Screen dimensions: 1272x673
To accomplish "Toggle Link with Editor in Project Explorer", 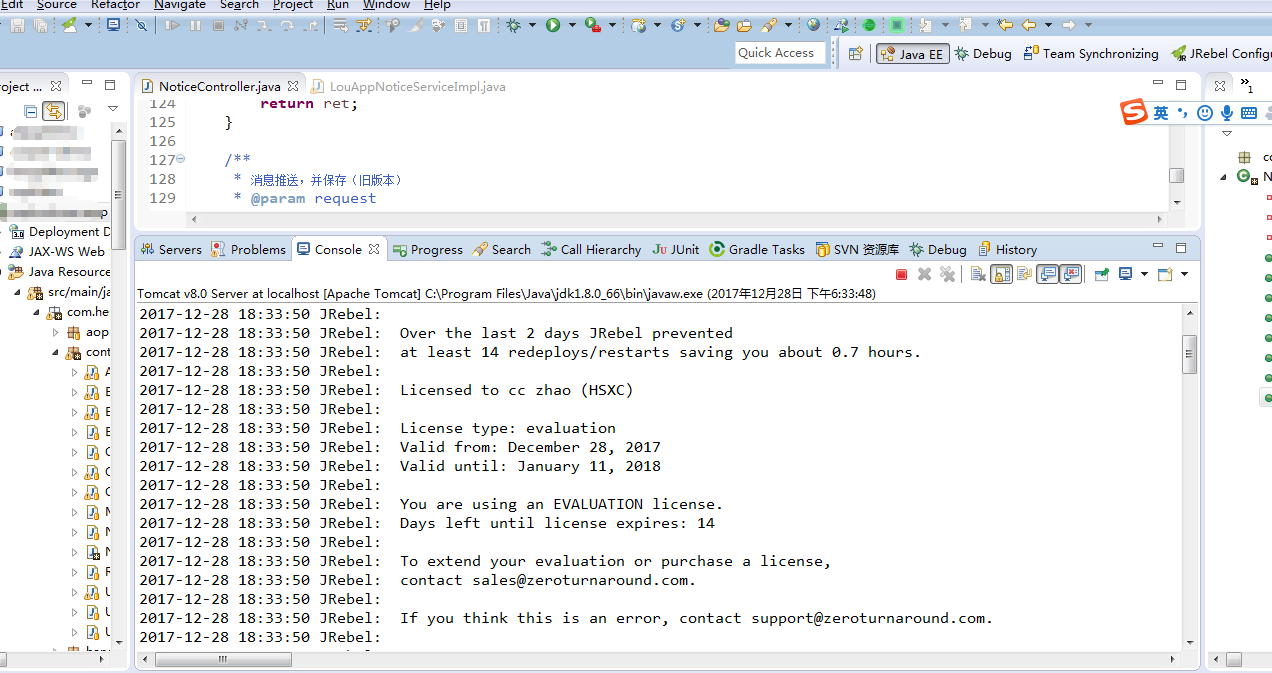I will click(x=54, y=111).
